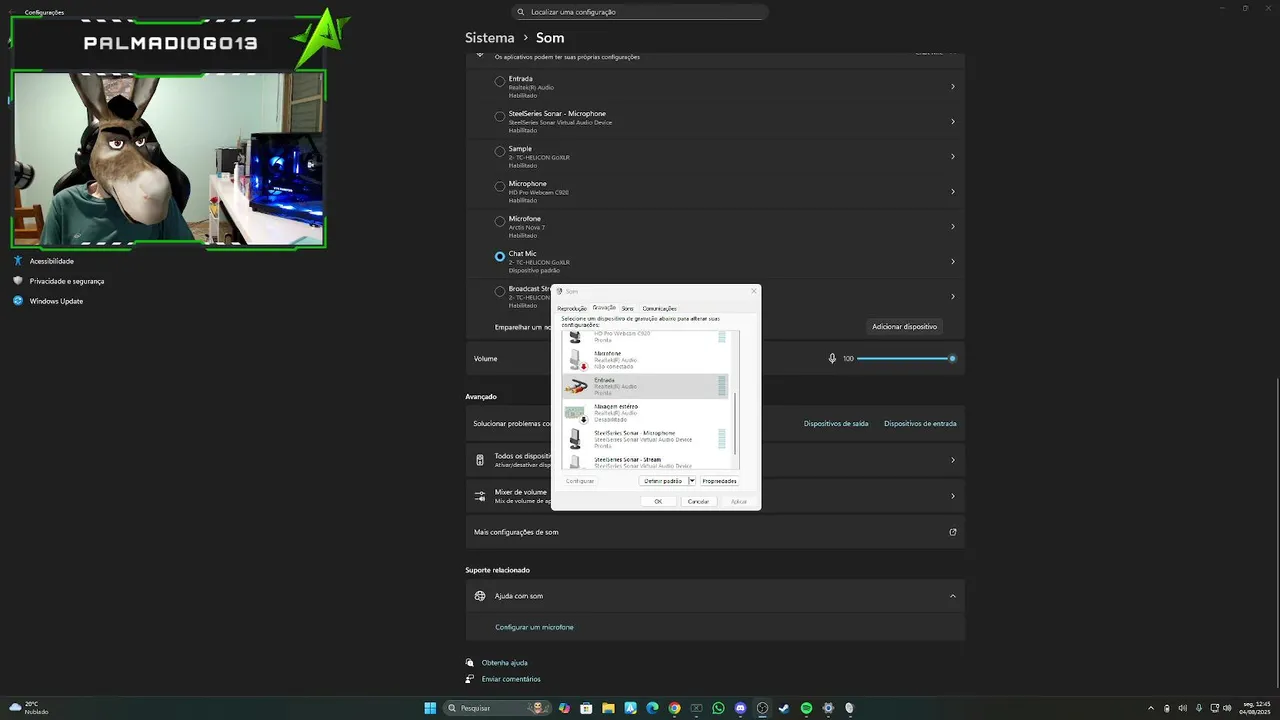Open Mixer de volume row
This screenshot has height=720, width=1280.
tap(715, 496)
